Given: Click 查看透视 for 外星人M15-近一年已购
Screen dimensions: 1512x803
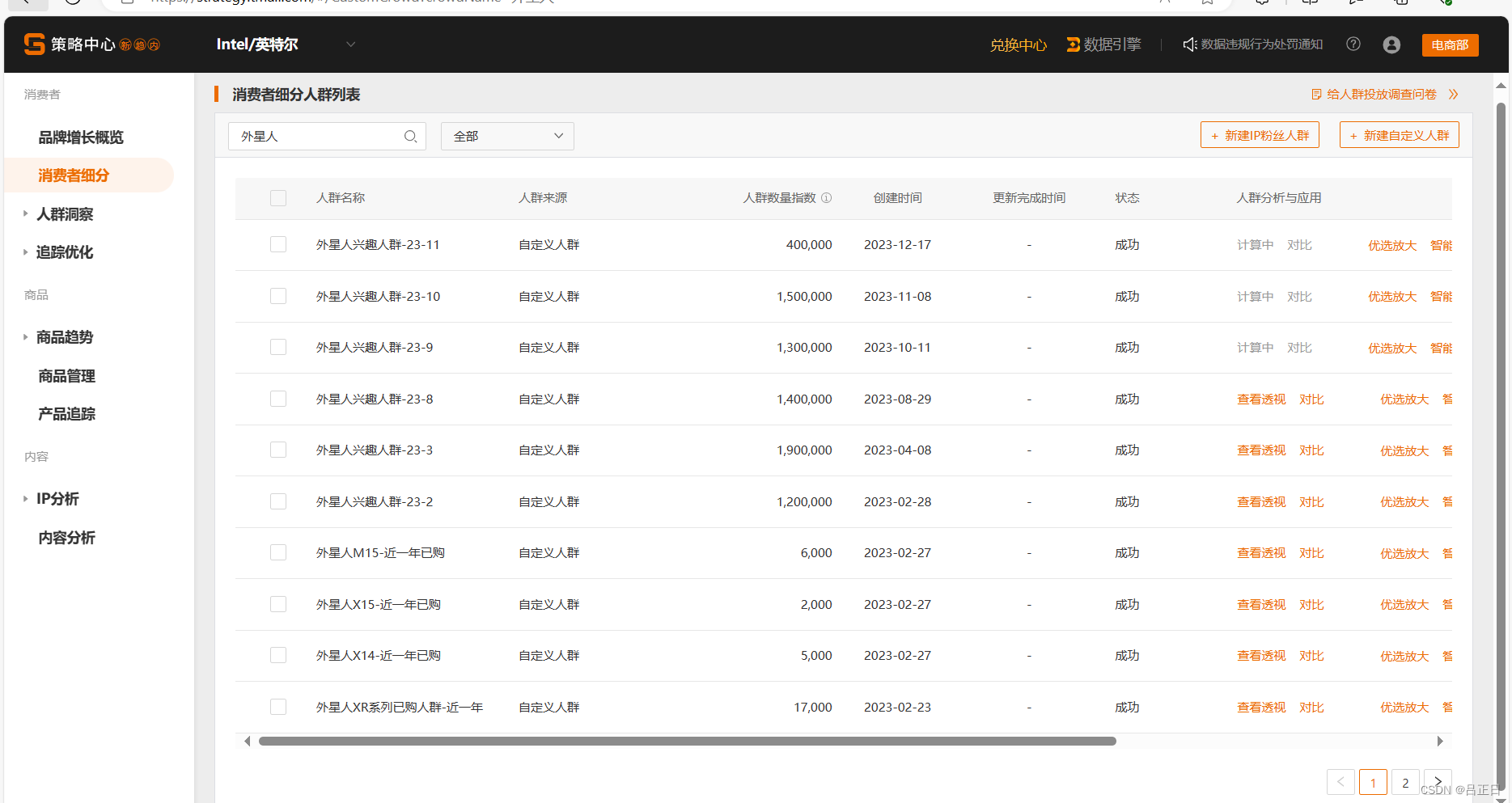Looking at the screenshot, I should tap(1261, 553).
